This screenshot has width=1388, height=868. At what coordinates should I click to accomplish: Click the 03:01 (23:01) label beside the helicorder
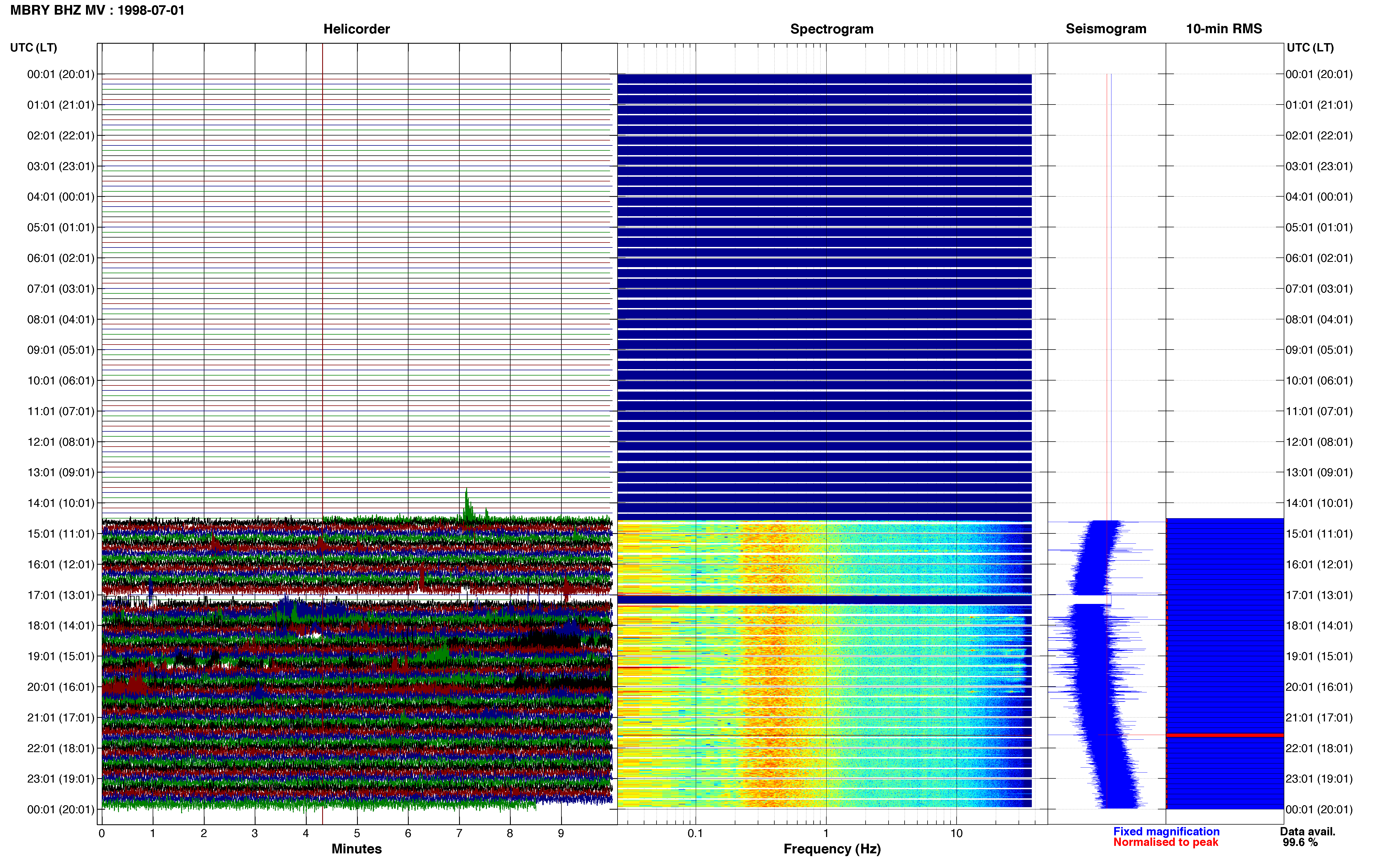[x=61, y=166]
